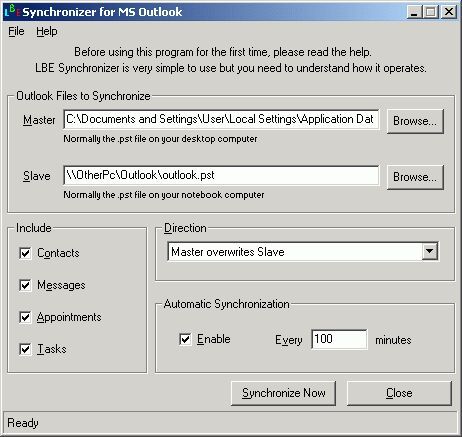The width and height of the screenshot is (462, 437).
Task: Close window using title bar X
Action: [x=449, y=12]
